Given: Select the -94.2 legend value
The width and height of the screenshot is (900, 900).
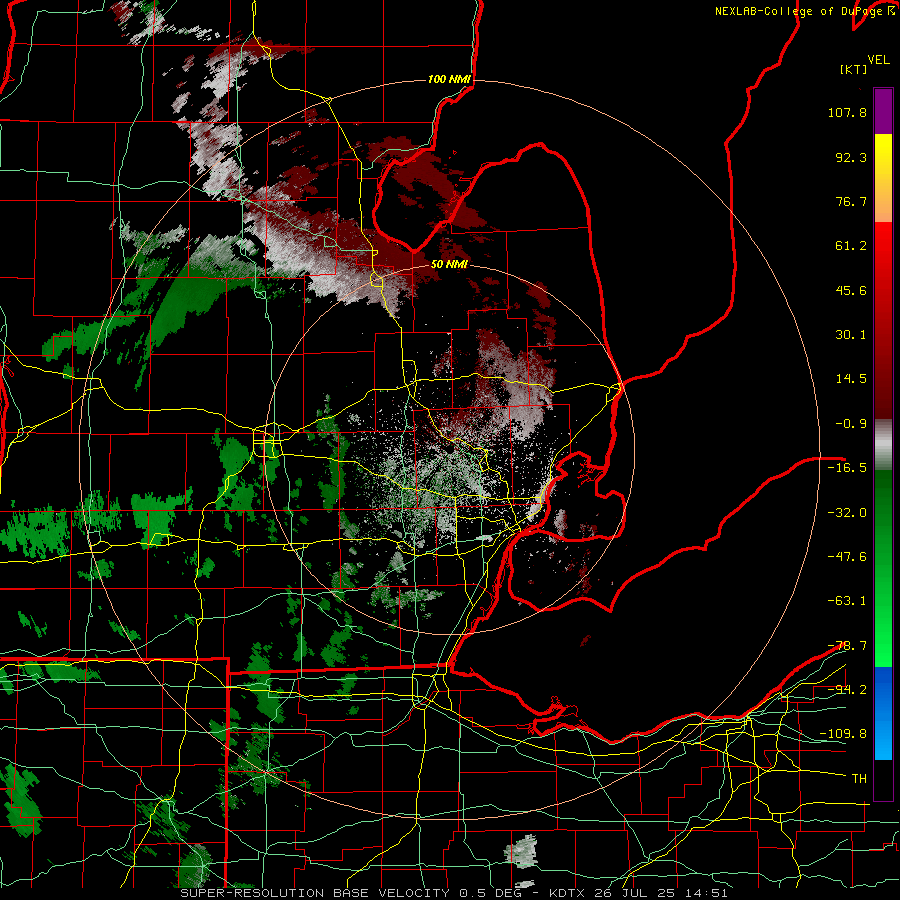Looking at the screenshot, I should point(847,689).
